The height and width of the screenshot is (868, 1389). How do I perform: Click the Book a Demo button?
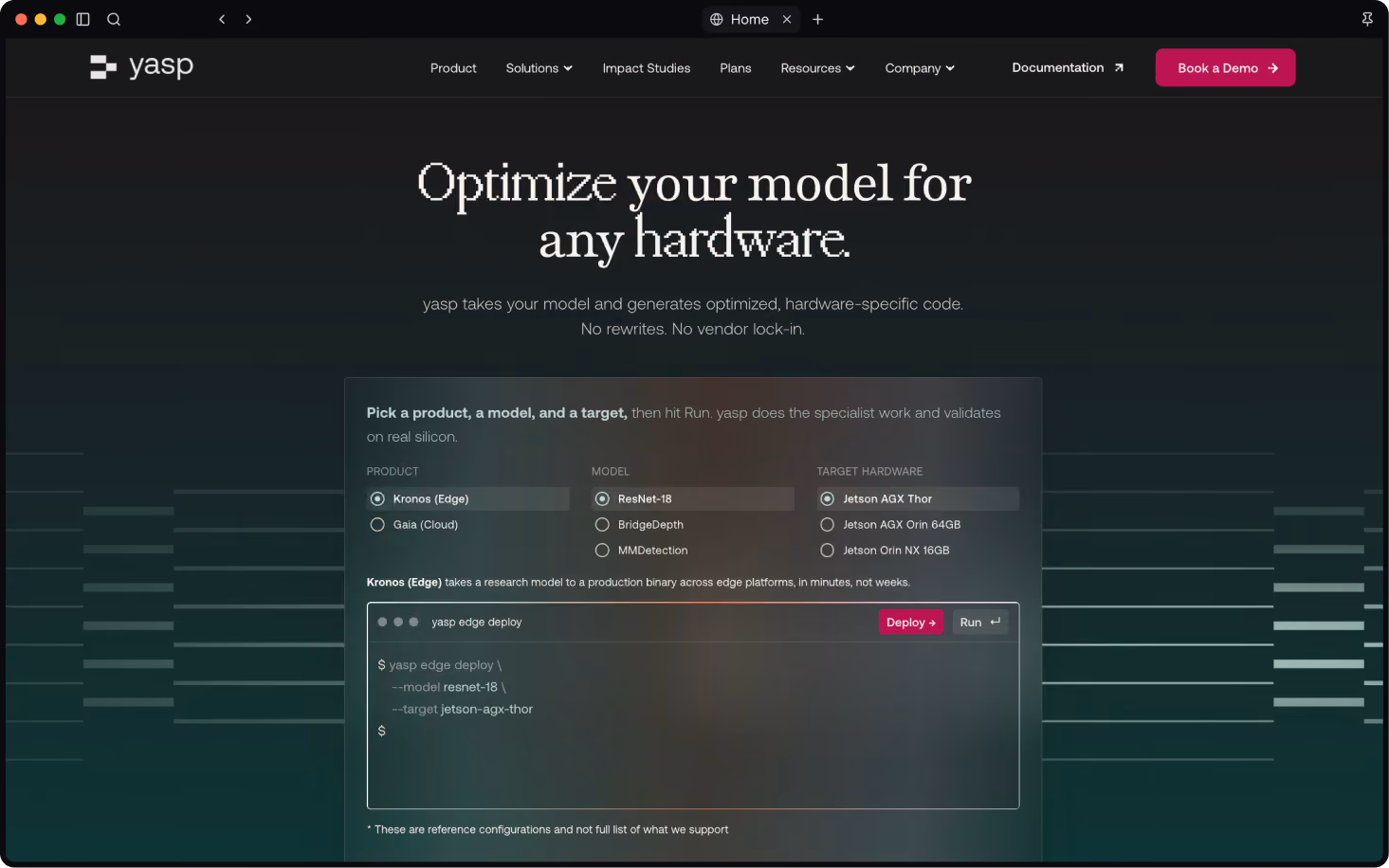click(1225, 67)
